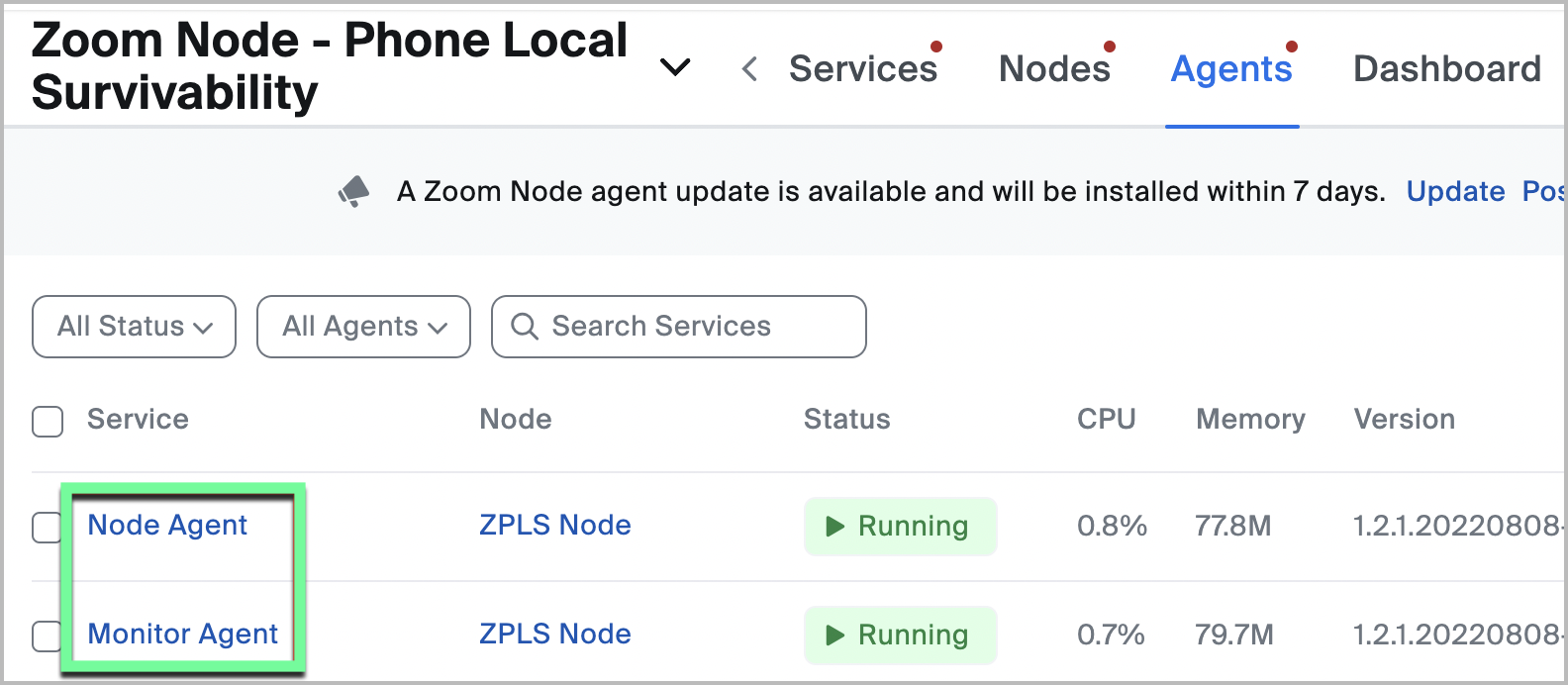The image size is (1568, 685).
Task: Open the All Status filter dropdown
Action: [134, 327]
